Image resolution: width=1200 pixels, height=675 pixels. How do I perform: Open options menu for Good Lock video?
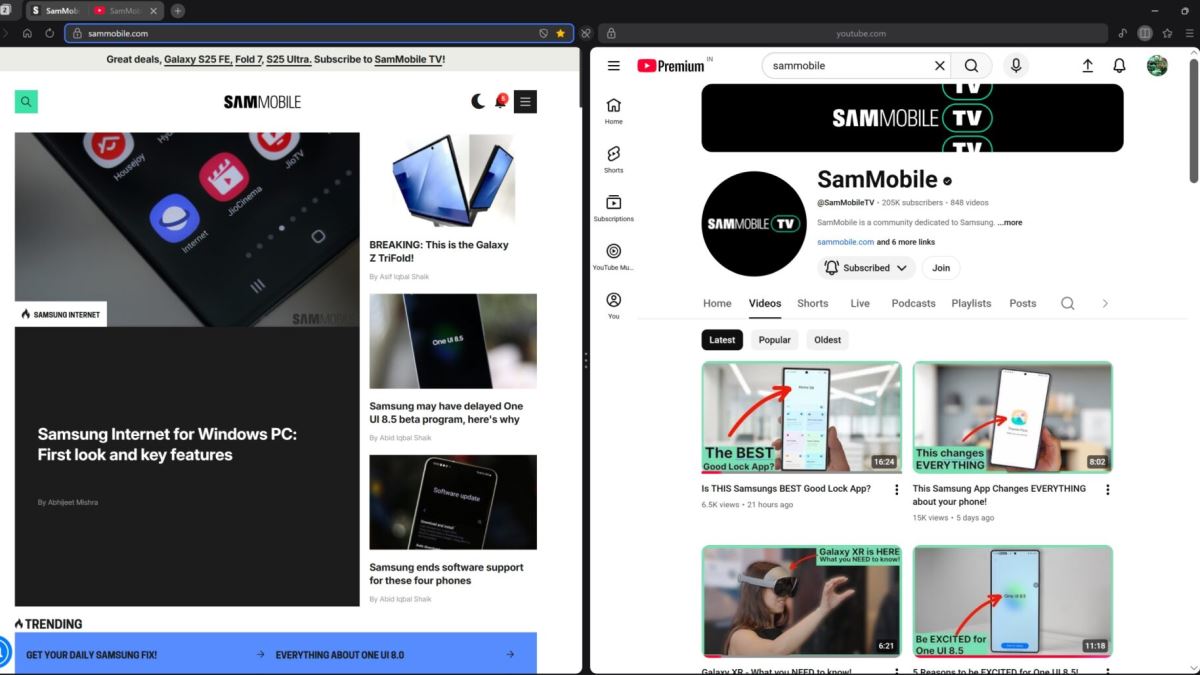(896, 490)
